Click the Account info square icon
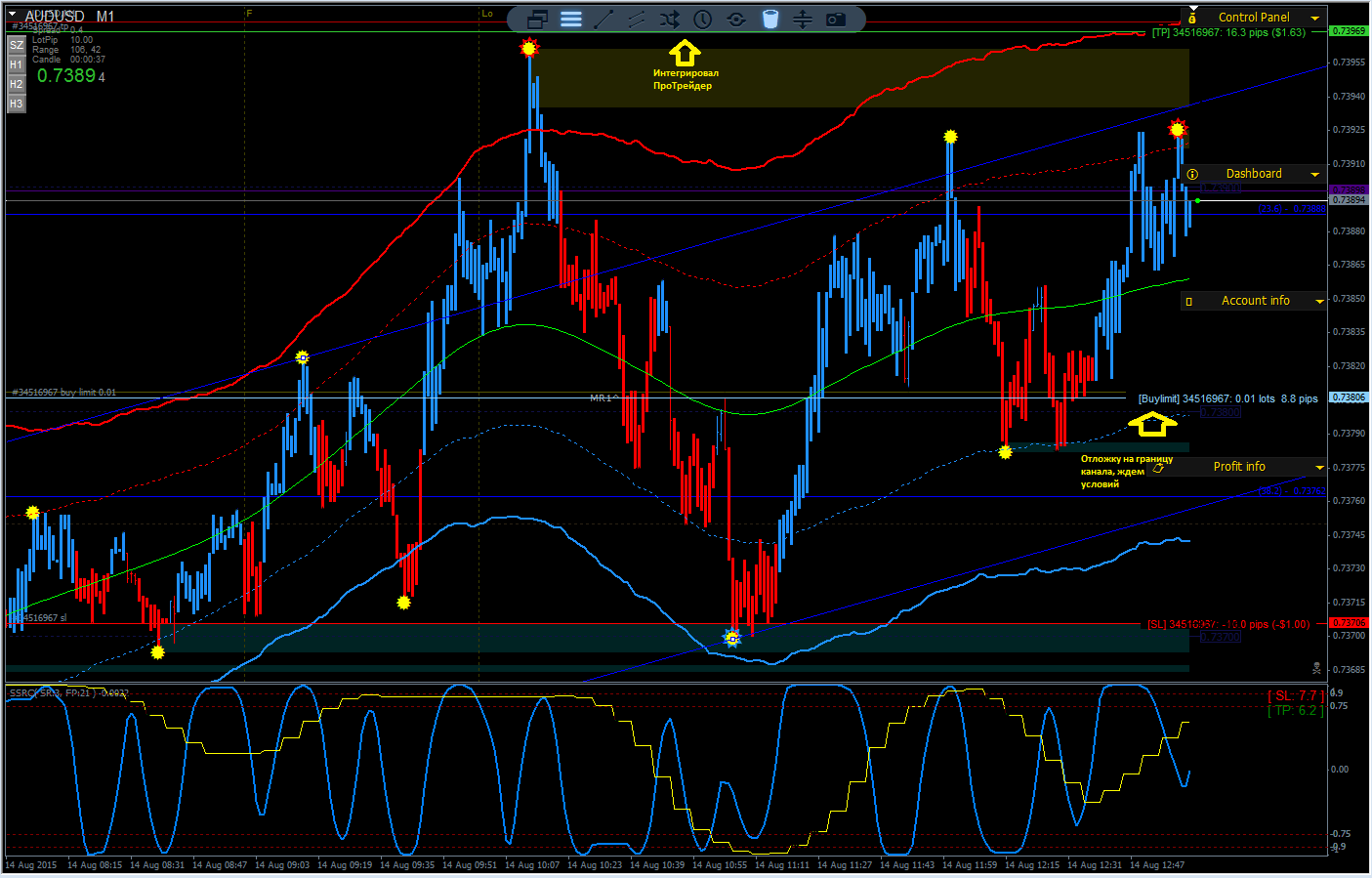This screenshot has width=1372, height=878. (1188, 301)
